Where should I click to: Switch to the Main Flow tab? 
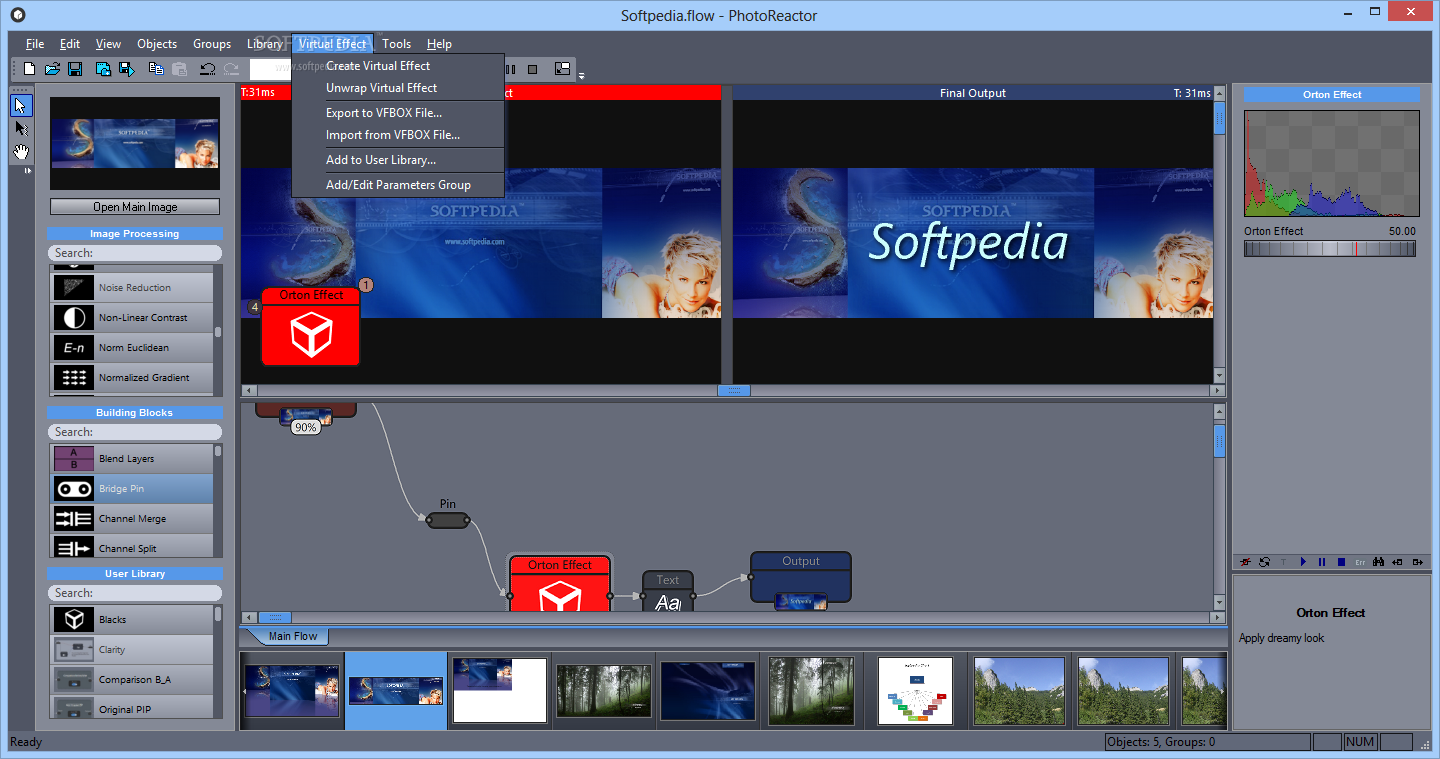pos(292,636)
